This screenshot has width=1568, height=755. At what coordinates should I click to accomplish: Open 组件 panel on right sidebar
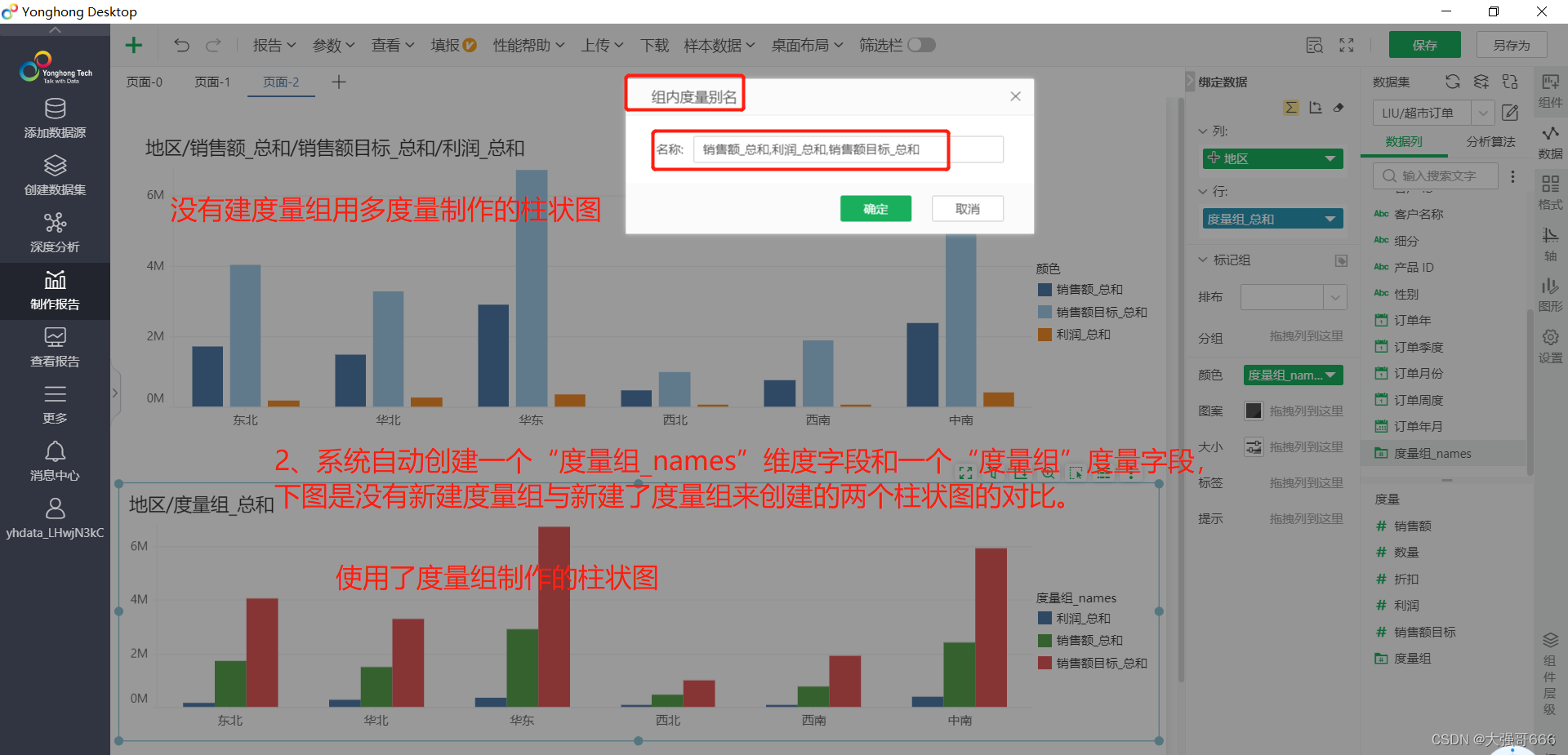point(1550,91)
